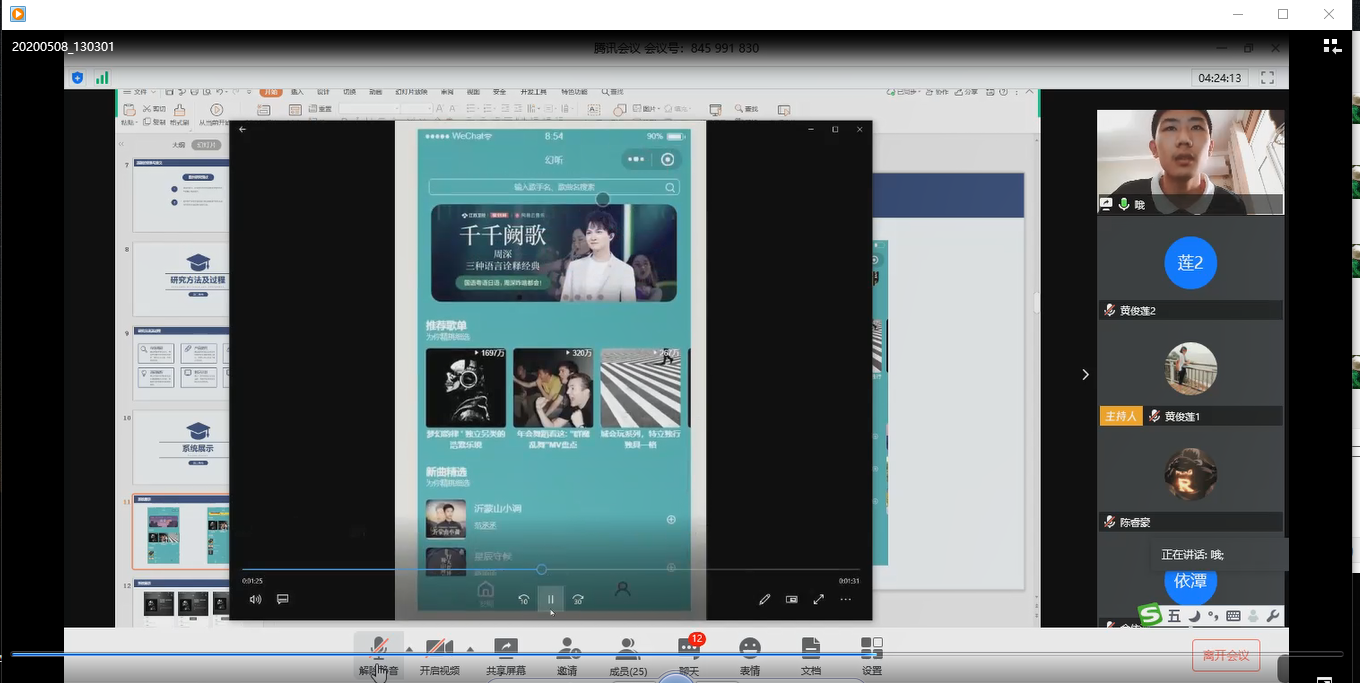Click the song search input field

(554, 187)
